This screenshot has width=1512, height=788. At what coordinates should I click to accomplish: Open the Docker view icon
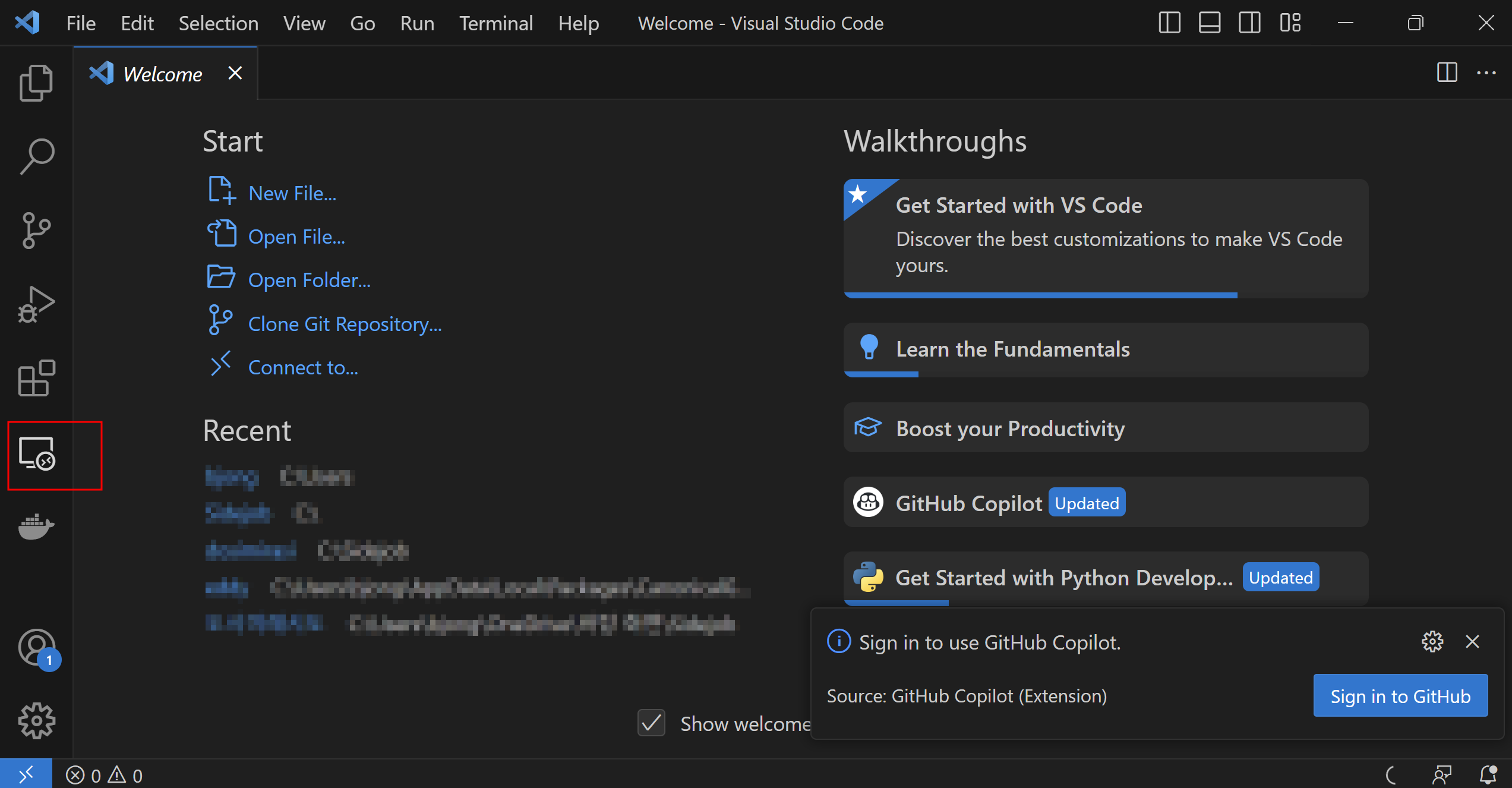coord(36,526)
